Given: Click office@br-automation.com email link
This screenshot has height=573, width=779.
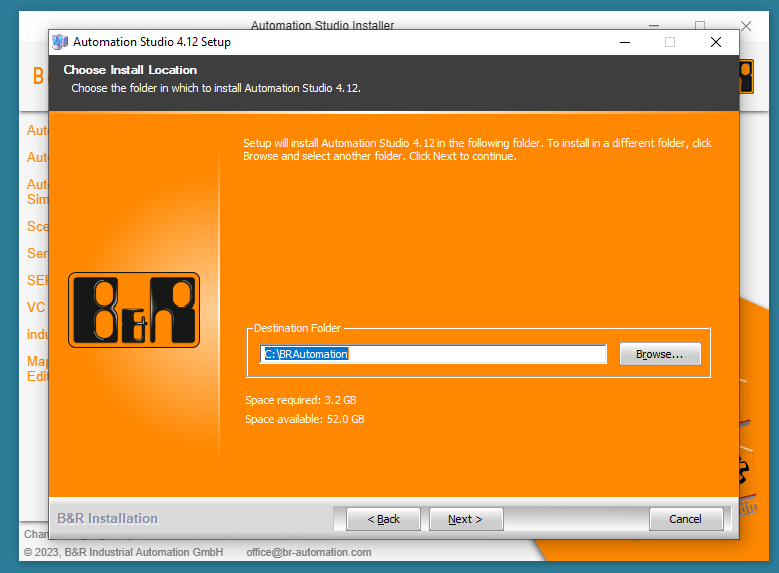Looking at the screenshot, I should tap(309, 552).
